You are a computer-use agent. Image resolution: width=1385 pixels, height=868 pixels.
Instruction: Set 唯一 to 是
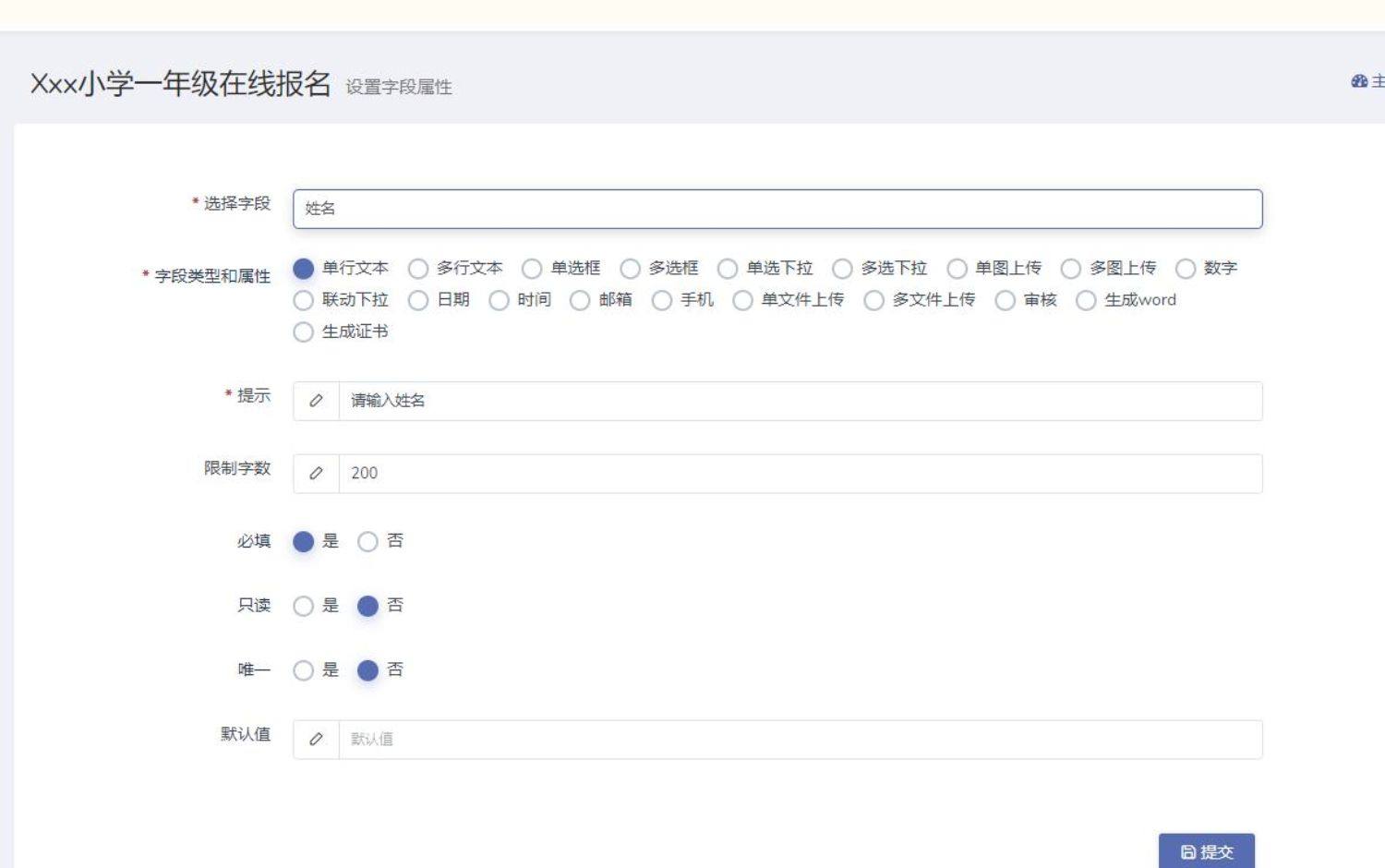[x=303, y=670]
